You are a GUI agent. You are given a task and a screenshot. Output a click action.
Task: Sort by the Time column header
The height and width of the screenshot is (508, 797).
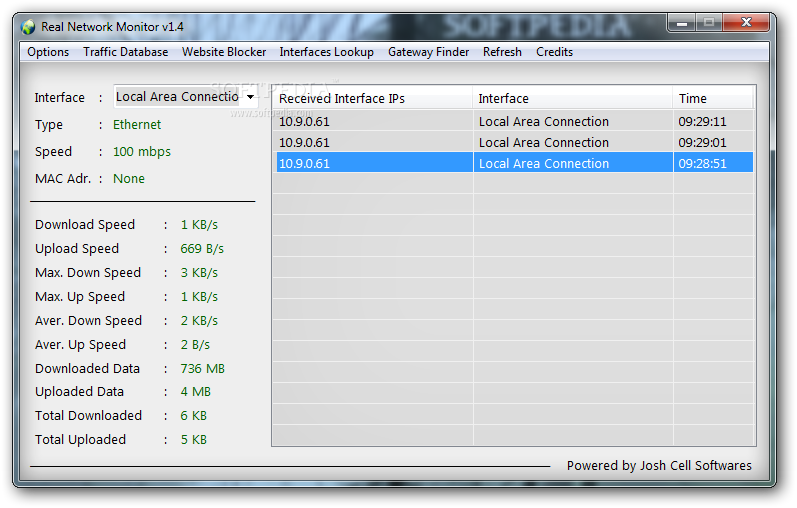click(713, 98)
